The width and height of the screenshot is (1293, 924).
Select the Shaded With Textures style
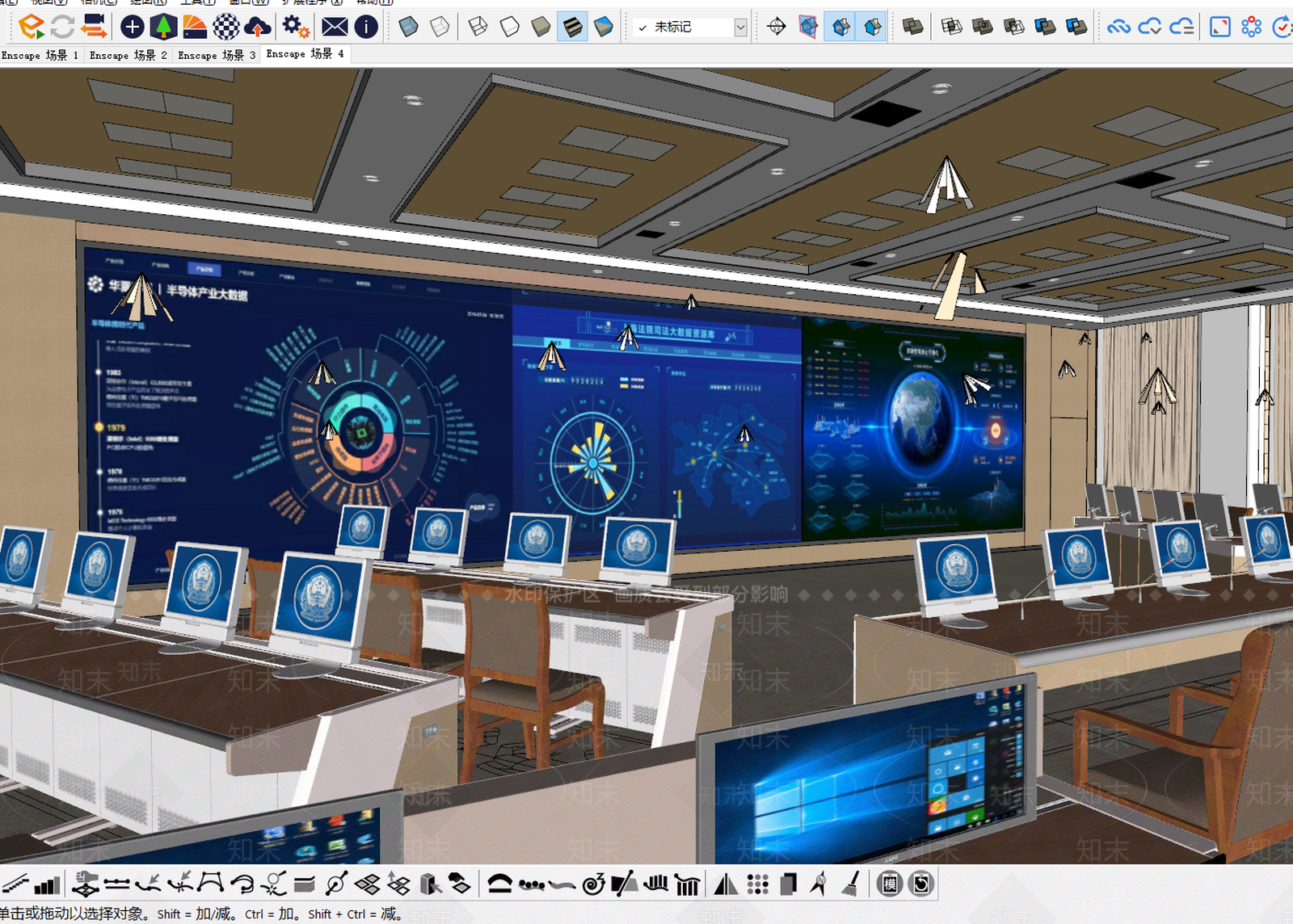click(x=573, y=27)
